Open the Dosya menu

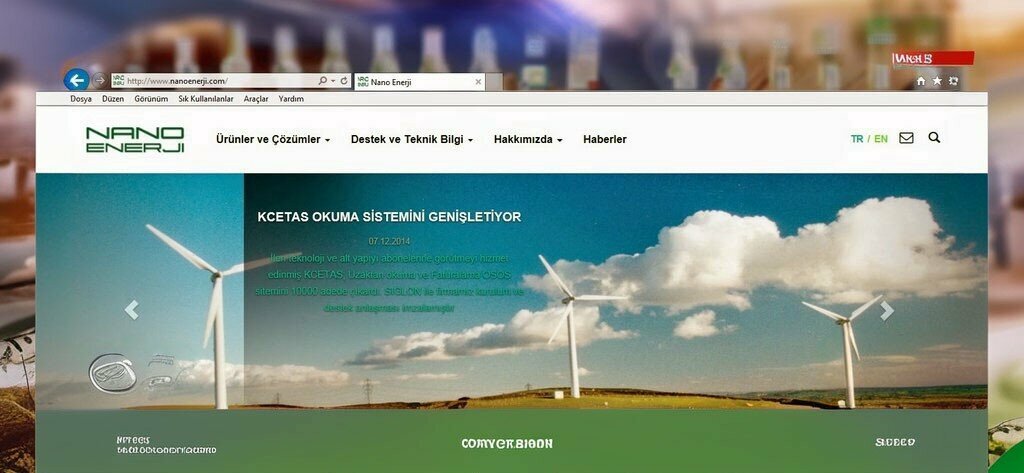81,99
